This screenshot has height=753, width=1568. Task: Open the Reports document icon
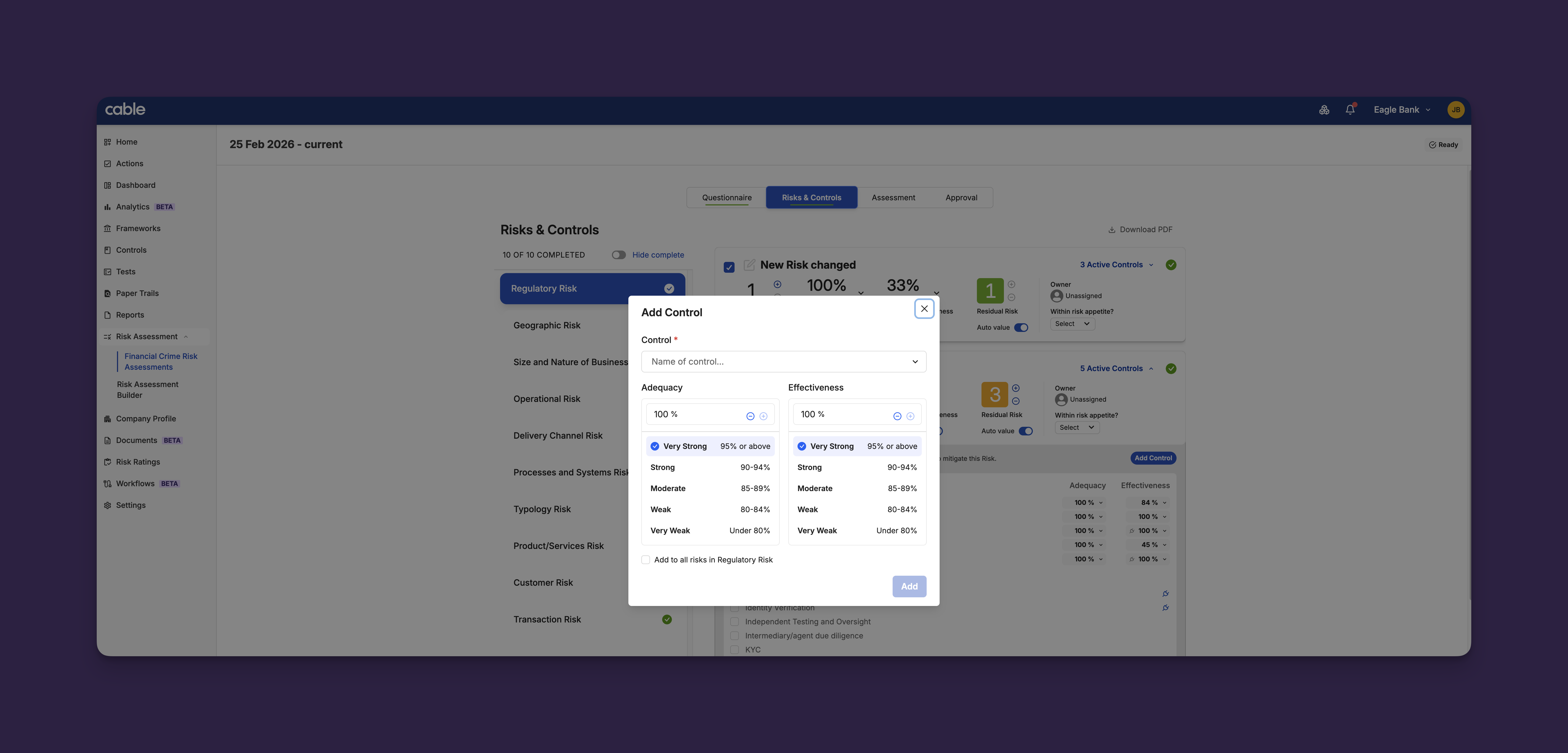pyautogui.click(x=108, y=315)
